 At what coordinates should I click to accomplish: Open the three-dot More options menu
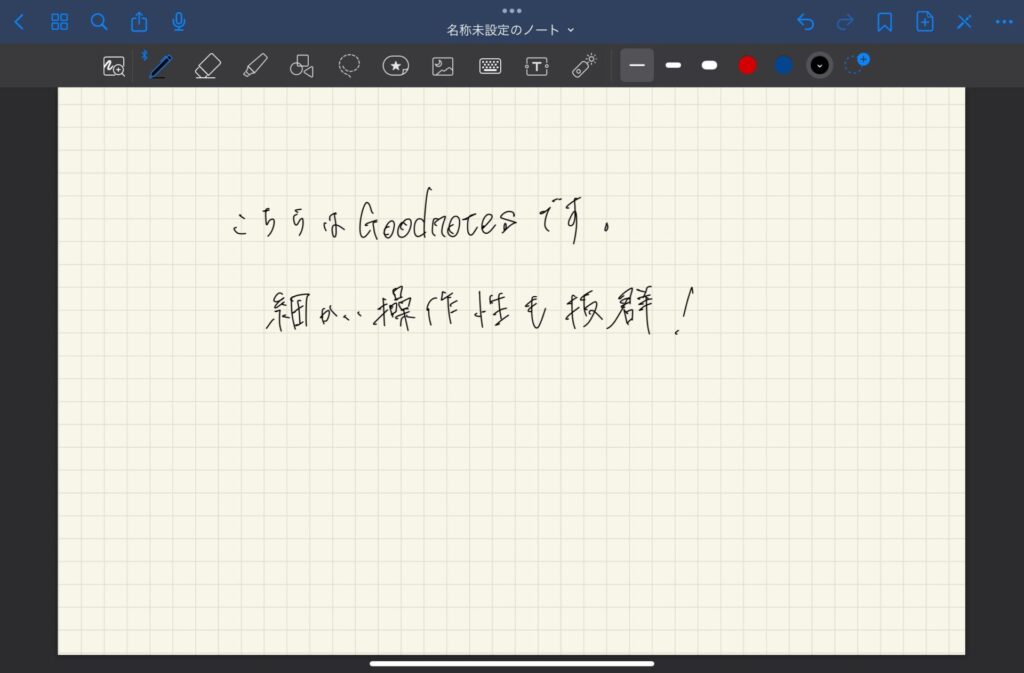[1003, 22]
